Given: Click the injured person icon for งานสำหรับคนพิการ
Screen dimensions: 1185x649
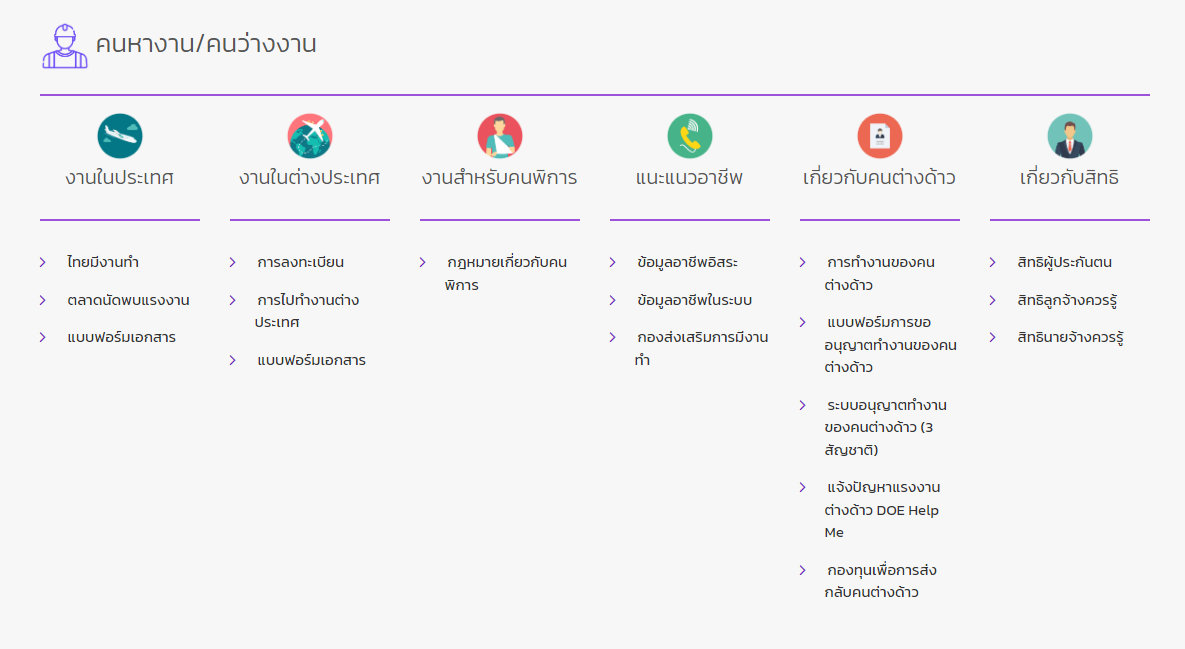Looking at the screenshot, I should pos(500,136).
